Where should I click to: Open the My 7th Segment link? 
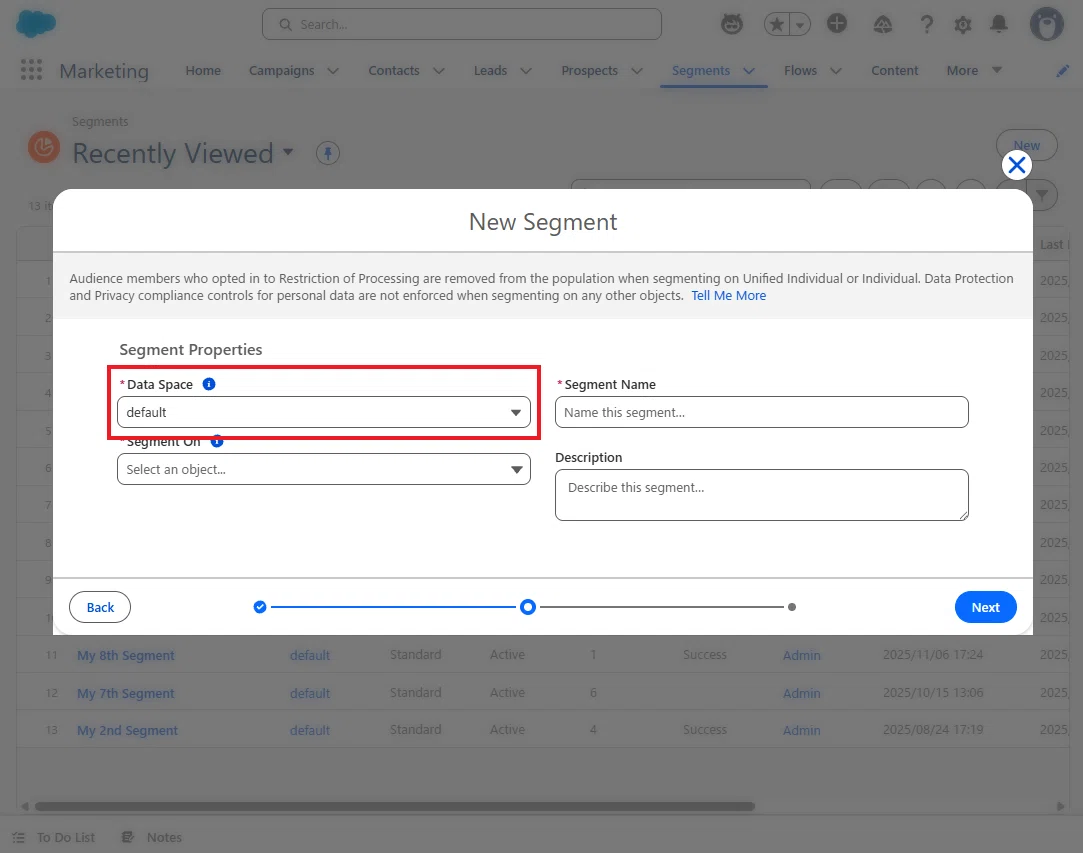point(126,693)
